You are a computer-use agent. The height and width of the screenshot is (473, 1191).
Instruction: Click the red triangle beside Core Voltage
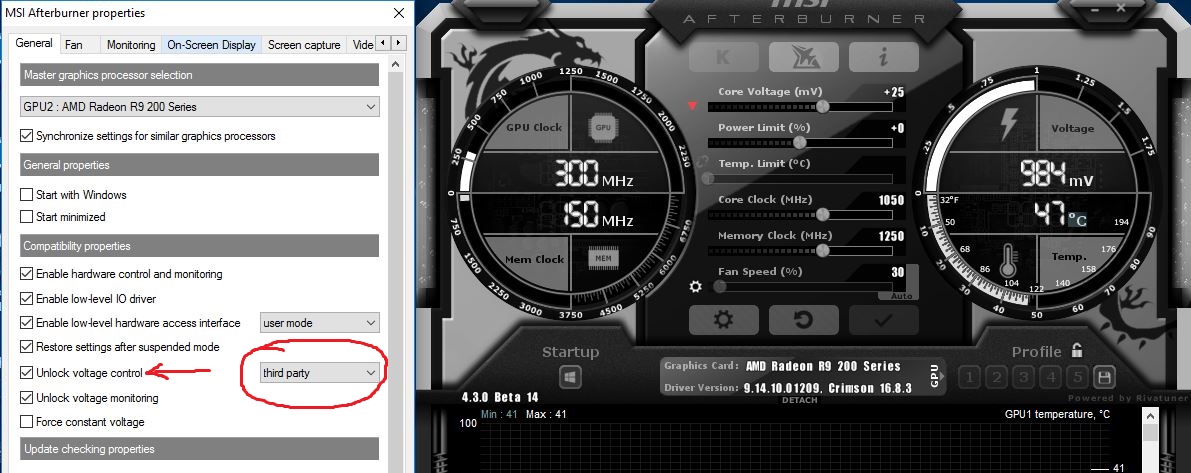pyautogui.click(x=692, y=106)
